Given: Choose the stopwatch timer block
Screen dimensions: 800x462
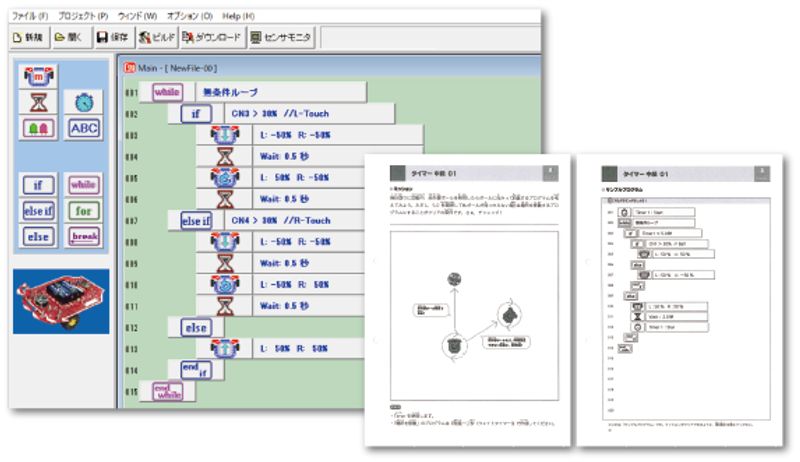Looking at the screenshot, I should 84,102.
